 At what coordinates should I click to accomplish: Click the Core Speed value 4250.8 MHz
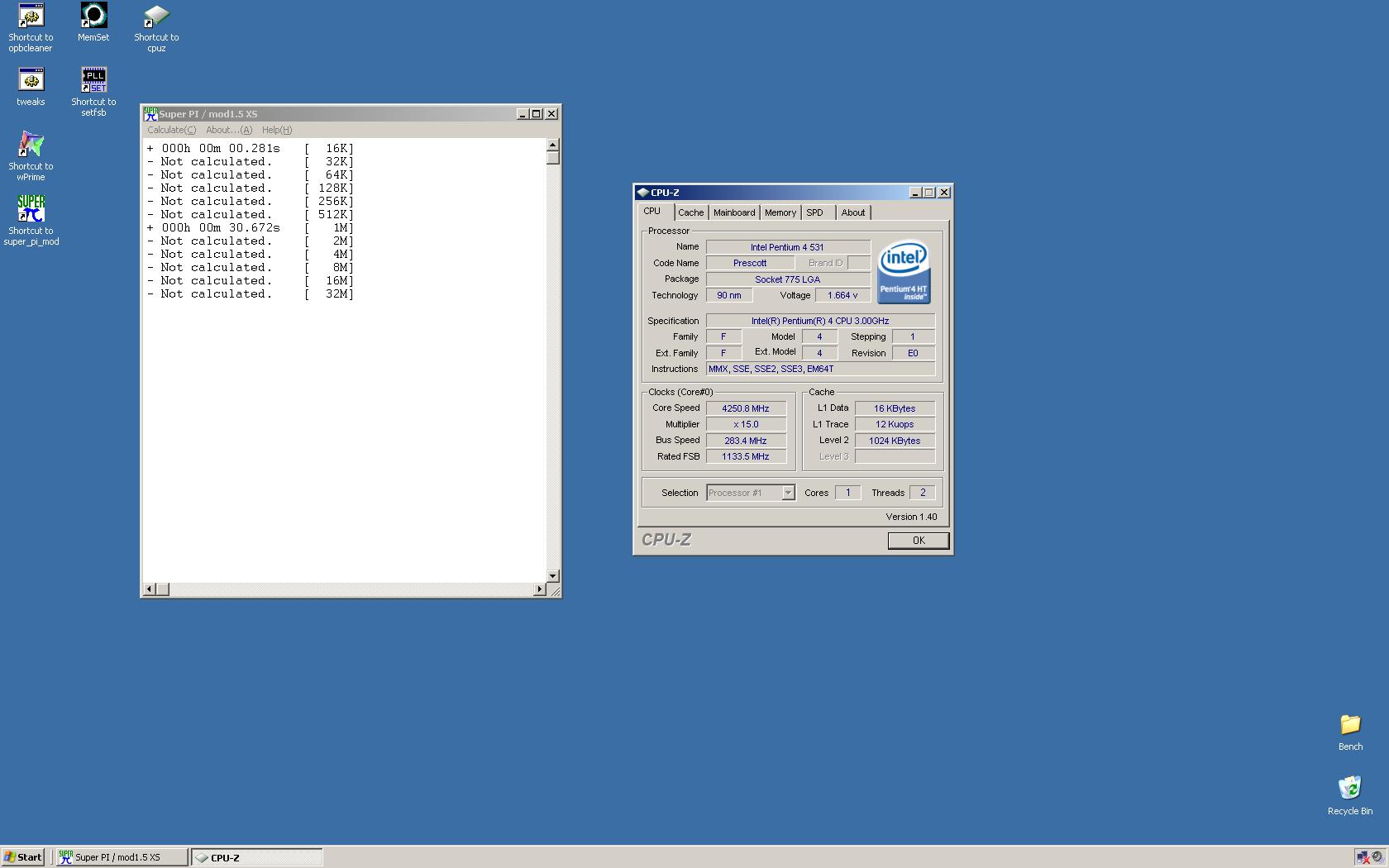(746, 408)
